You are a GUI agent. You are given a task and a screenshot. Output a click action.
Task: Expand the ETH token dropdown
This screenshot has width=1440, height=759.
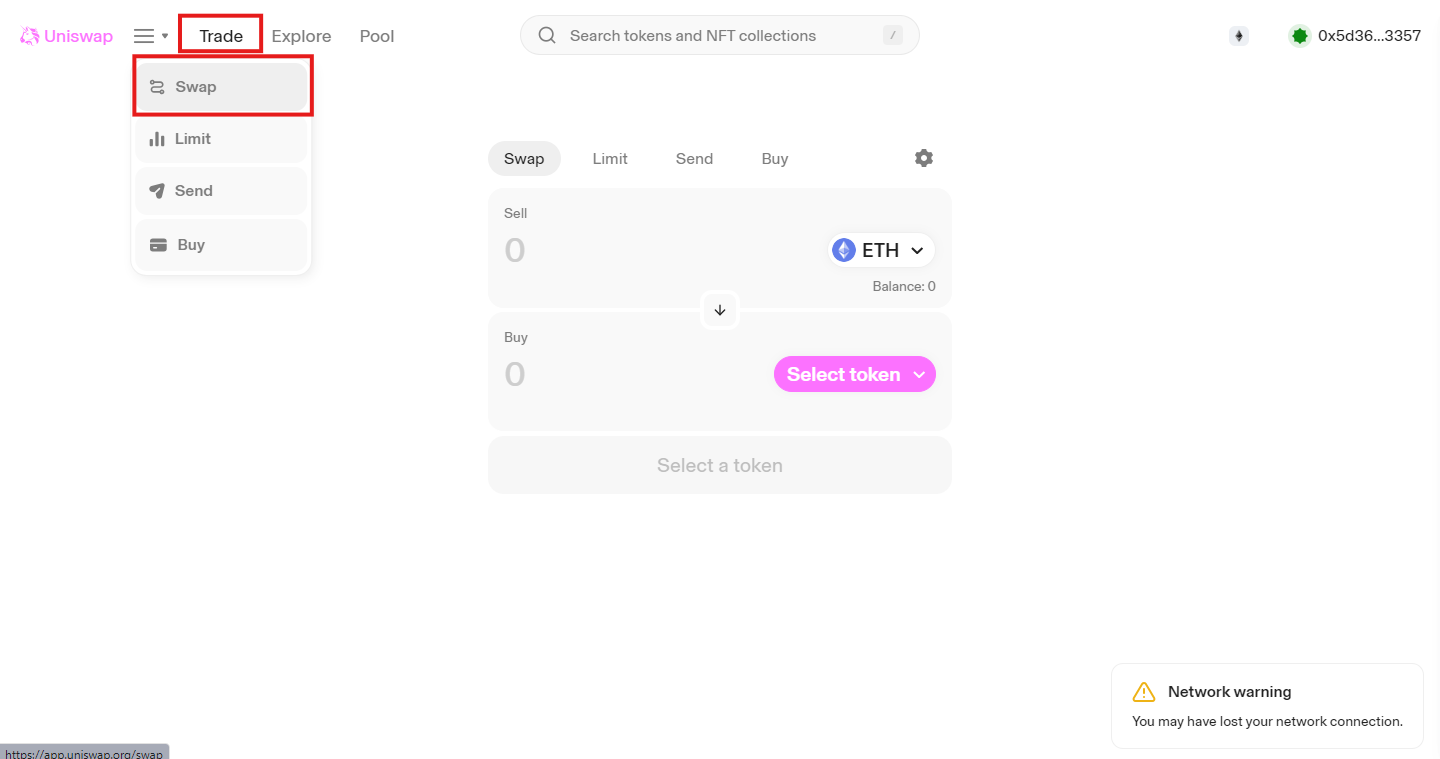tap(881, 250)
